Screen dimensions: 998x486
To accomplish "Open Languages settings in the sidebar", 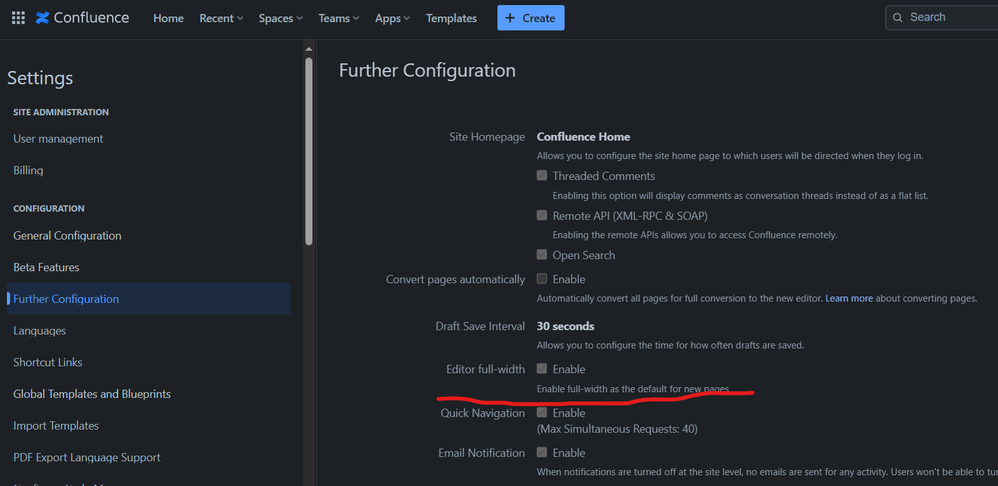I will 39,331.
